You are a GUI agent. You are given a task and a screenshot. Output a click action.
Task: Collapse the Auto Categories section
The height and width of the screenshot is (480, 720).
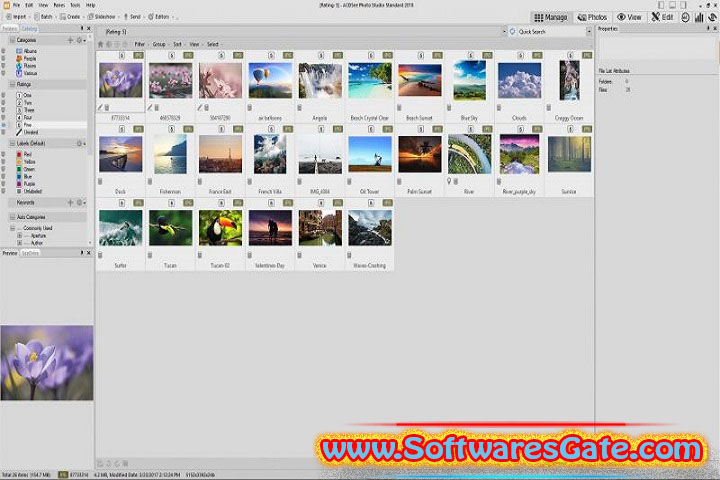click(x=12, y=217)
